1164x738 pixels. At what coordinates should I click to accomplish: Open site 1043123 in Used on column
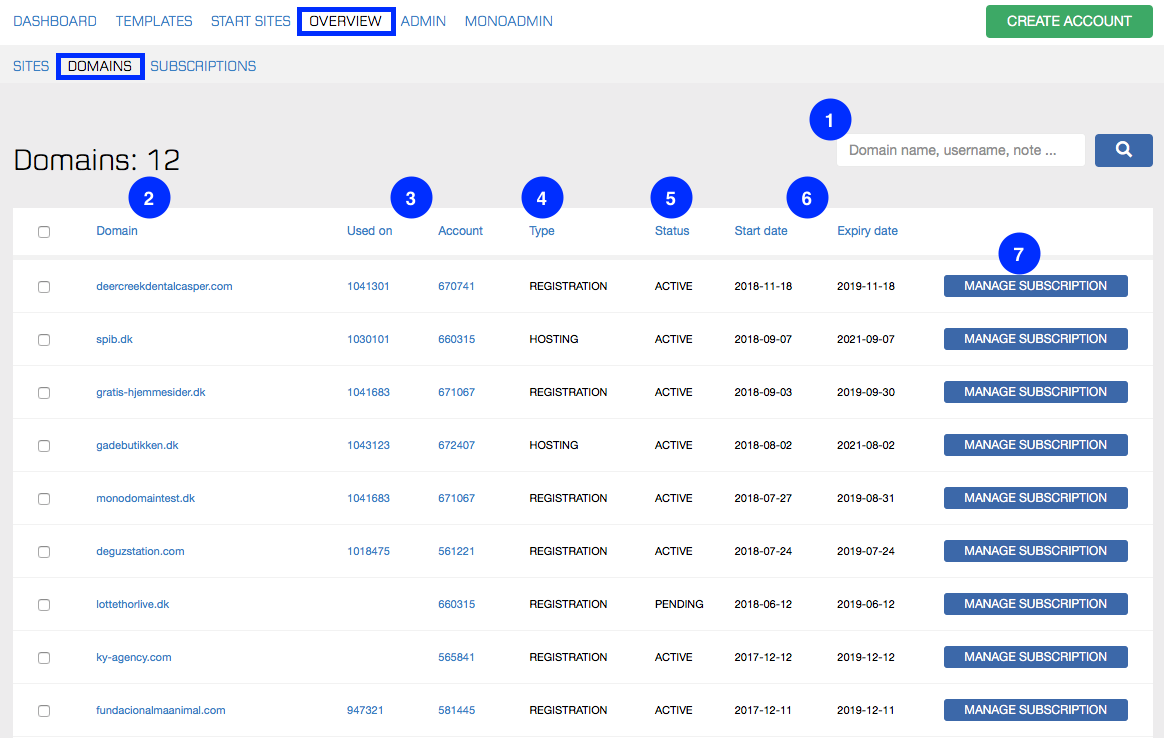pos(368,445)
